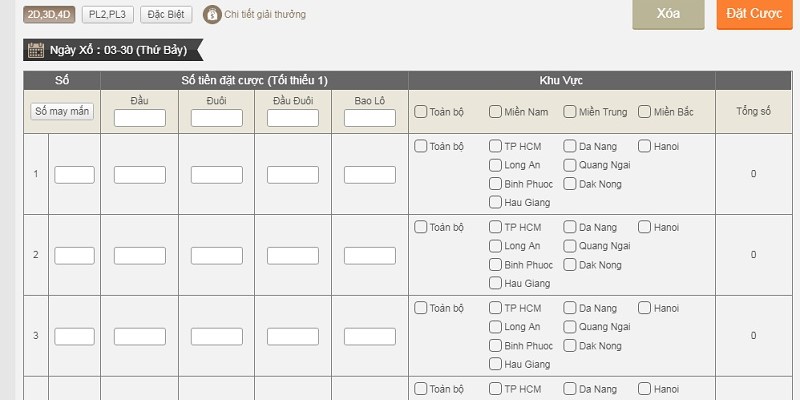Focus the header Bao Lô input field
This screenshot has height=400, width=800.
tap(370, 118)
